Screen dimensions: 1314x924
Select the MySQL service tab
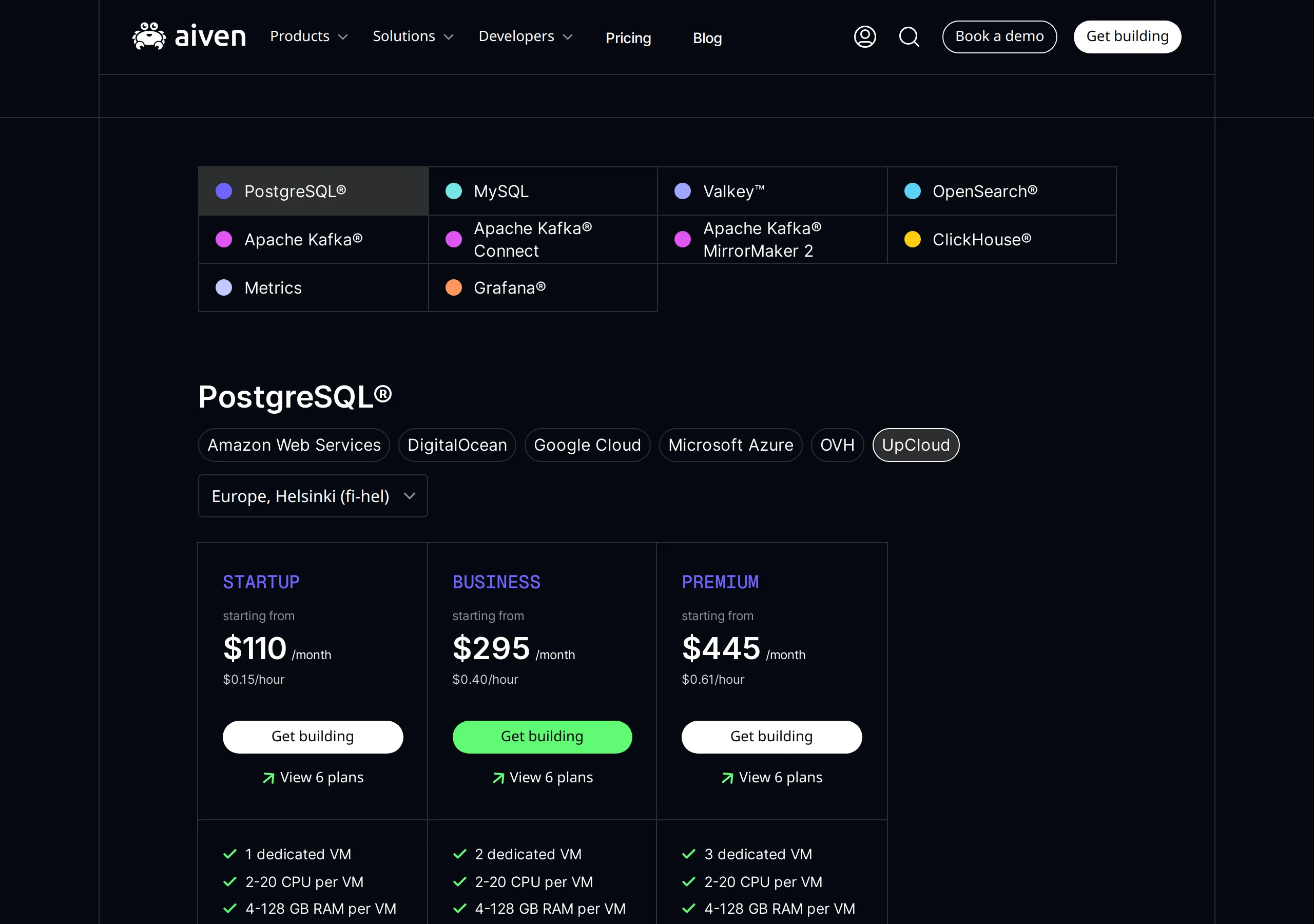[543, 191]
